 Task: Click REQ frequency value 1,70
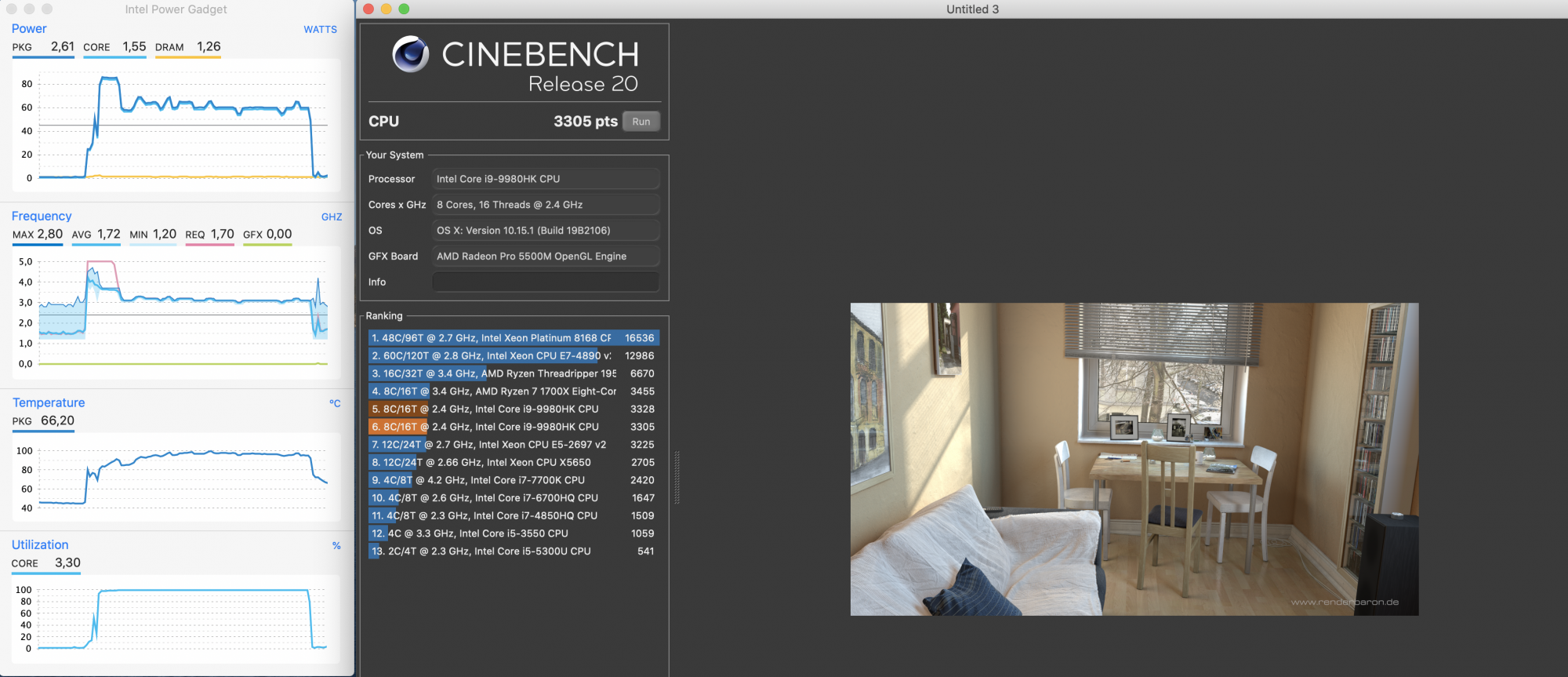pyautogui.click(x=223, y=235)
